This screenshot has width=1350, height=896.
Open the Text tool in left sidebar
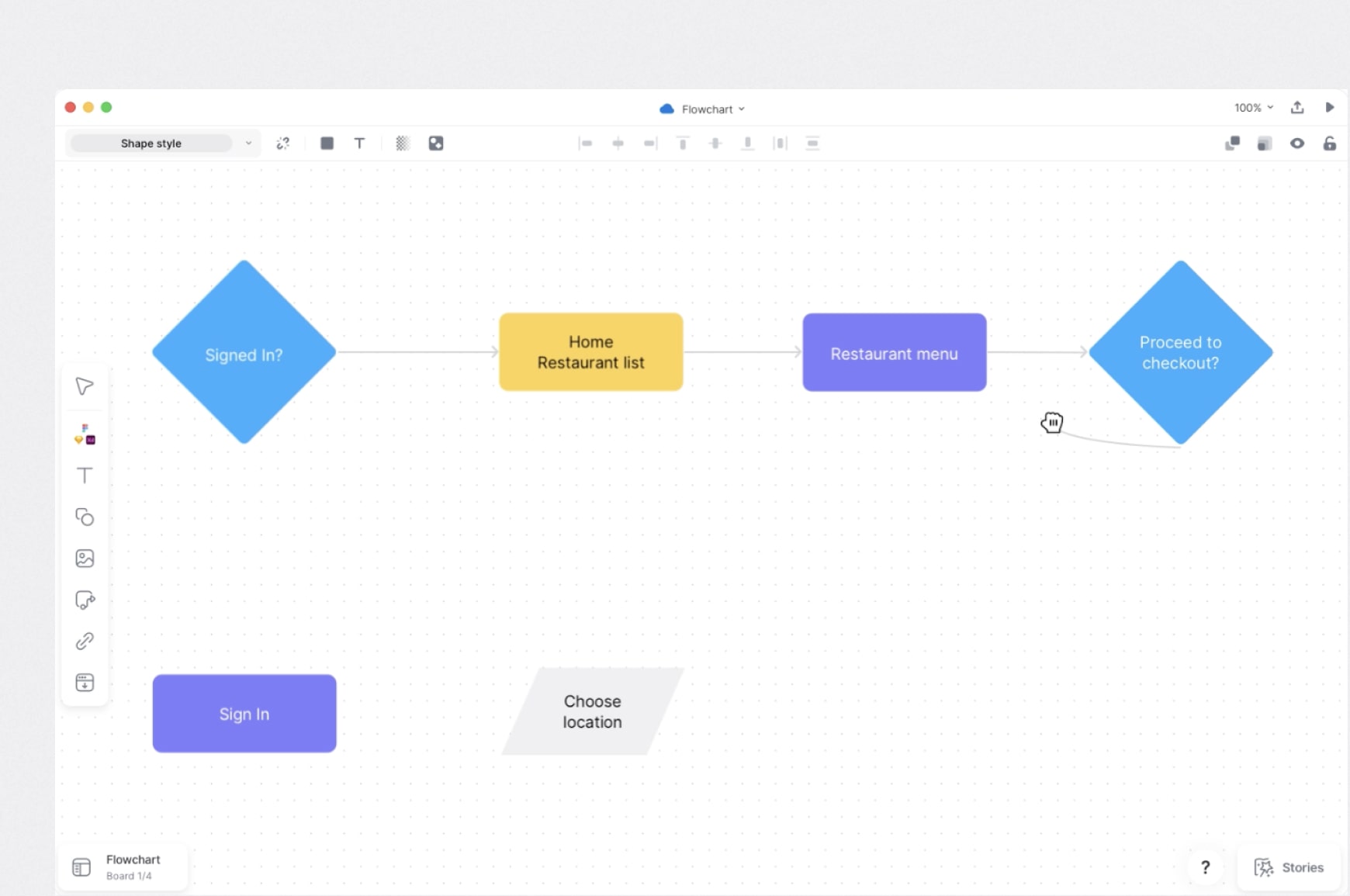point(85,476)
